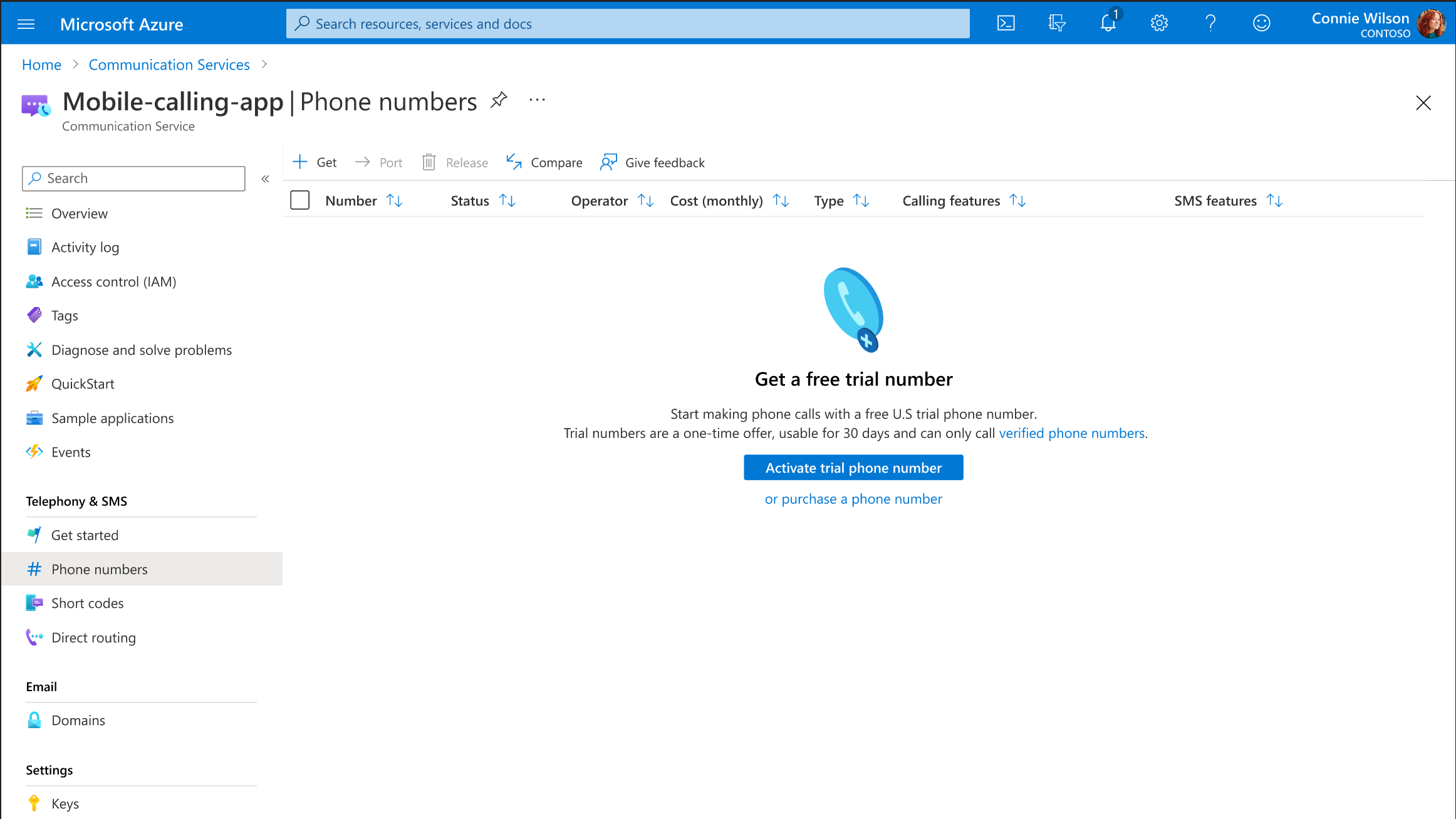Click Activate trial phone number button
1456x819 pixels.
853,467
